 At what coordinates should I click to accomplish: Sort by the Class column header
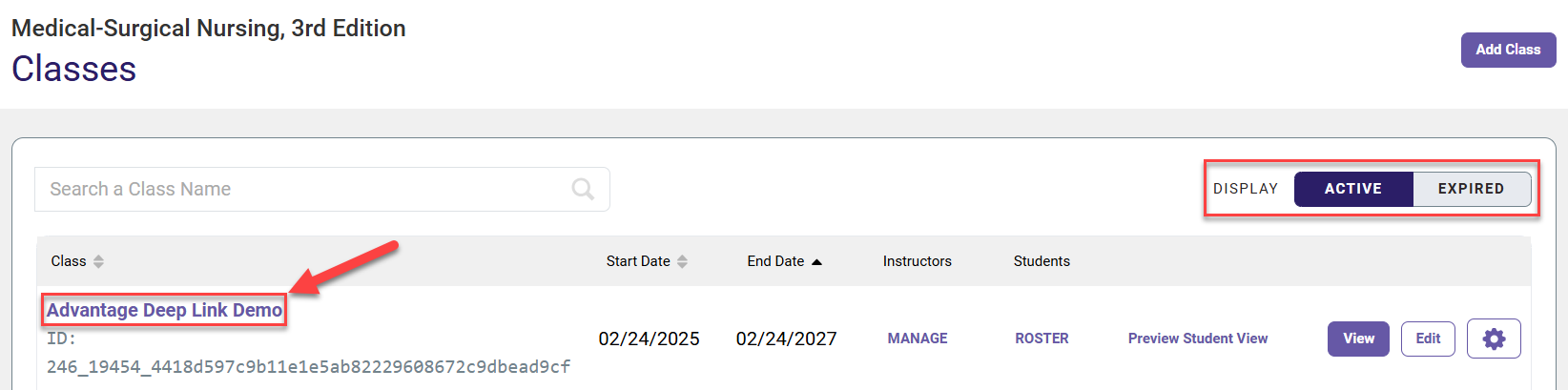click(69, 261)
